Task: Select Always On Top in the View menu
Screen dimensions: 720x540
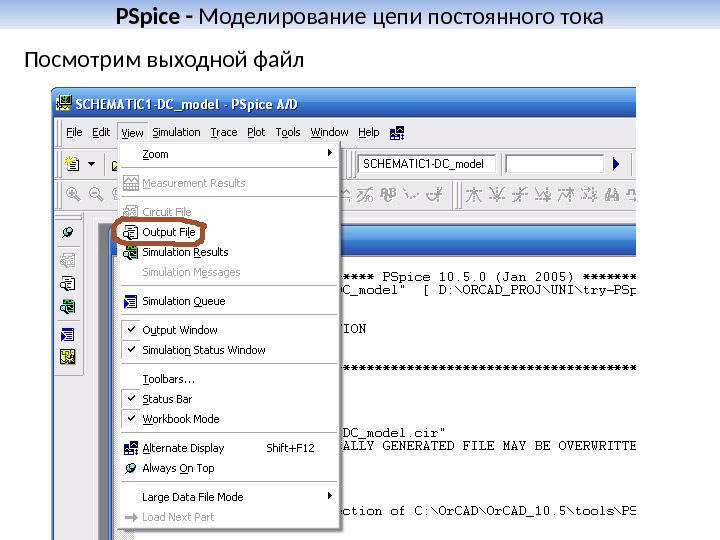Action: (230, 468)
